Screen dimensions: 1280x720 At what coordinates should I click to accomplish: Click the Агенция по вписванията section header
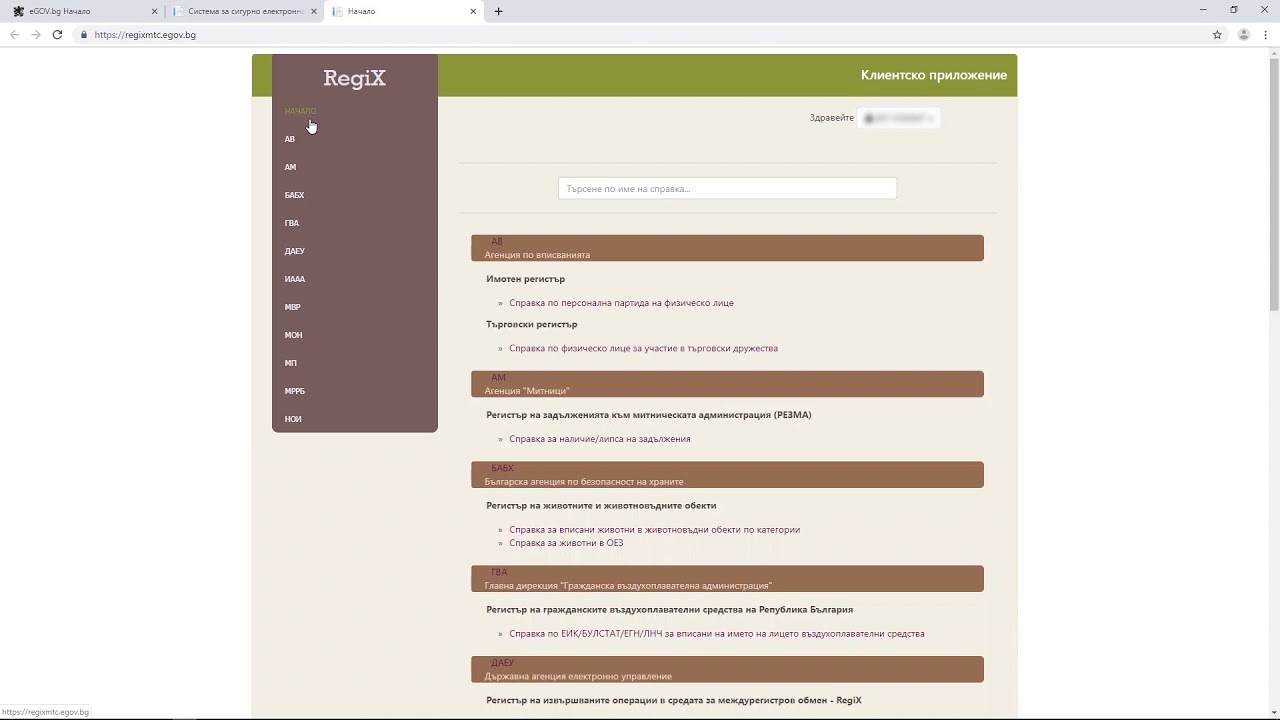[727, 248]
